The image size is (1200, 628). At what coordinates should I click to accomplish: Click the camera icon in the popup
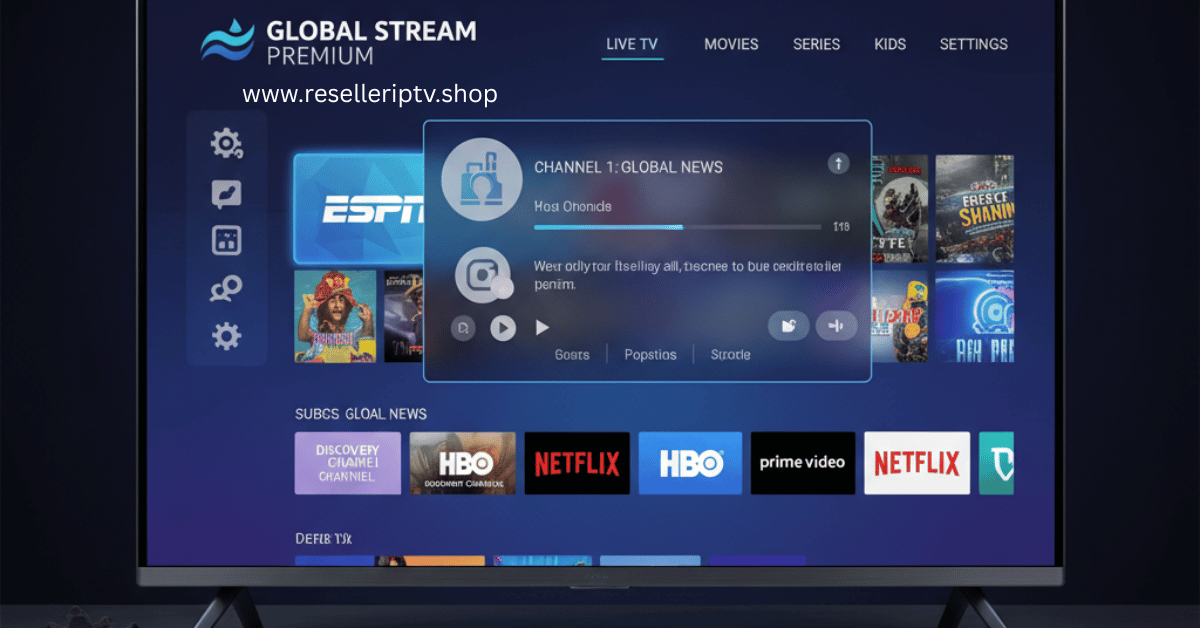tap(483, 275)
